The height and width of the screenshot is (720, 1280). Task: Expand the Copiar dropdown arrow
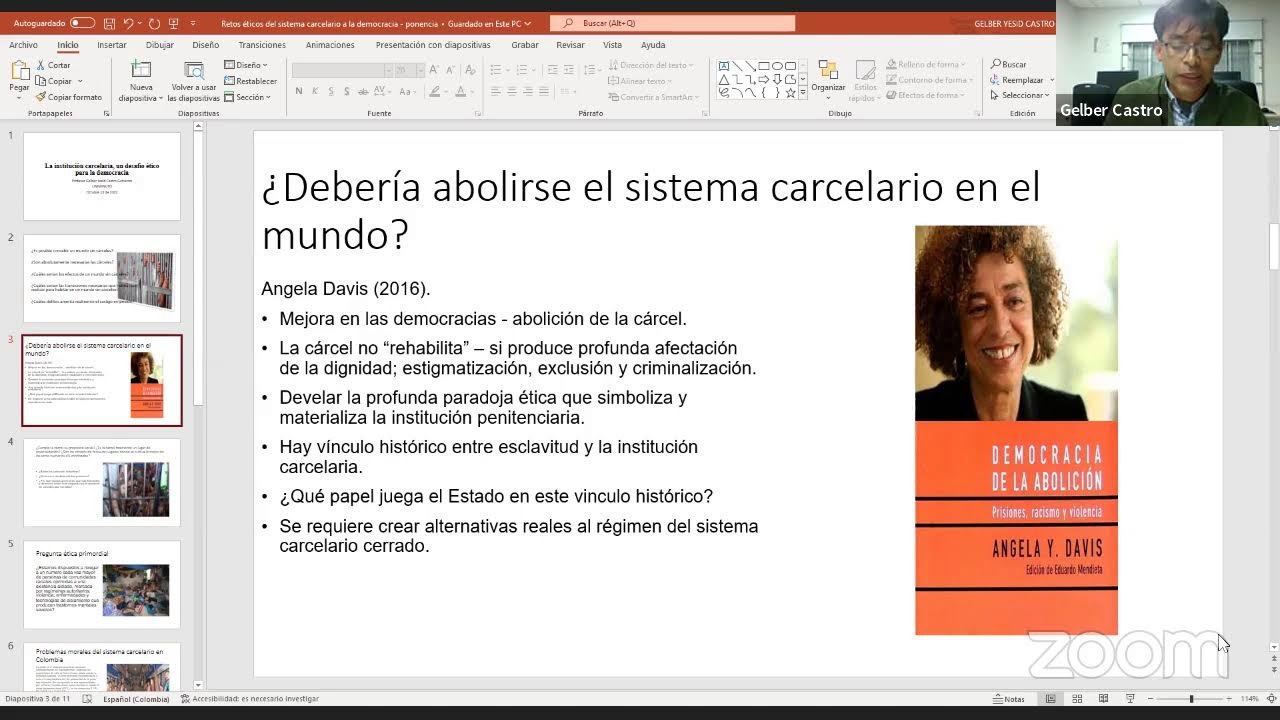[x=80, y=81]
